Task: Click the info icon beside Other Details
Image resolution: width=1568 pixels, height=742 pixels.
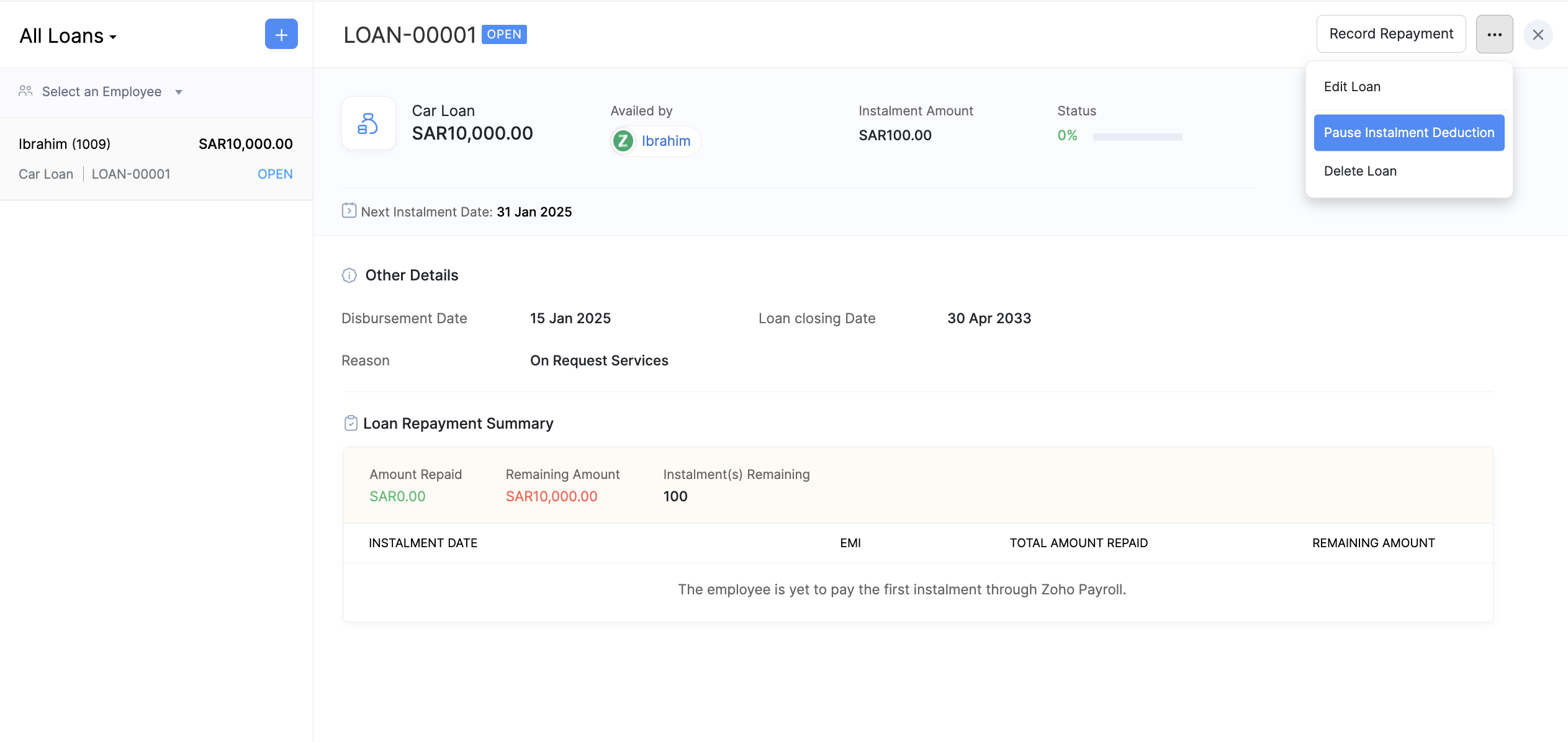Action: (349, 275)
